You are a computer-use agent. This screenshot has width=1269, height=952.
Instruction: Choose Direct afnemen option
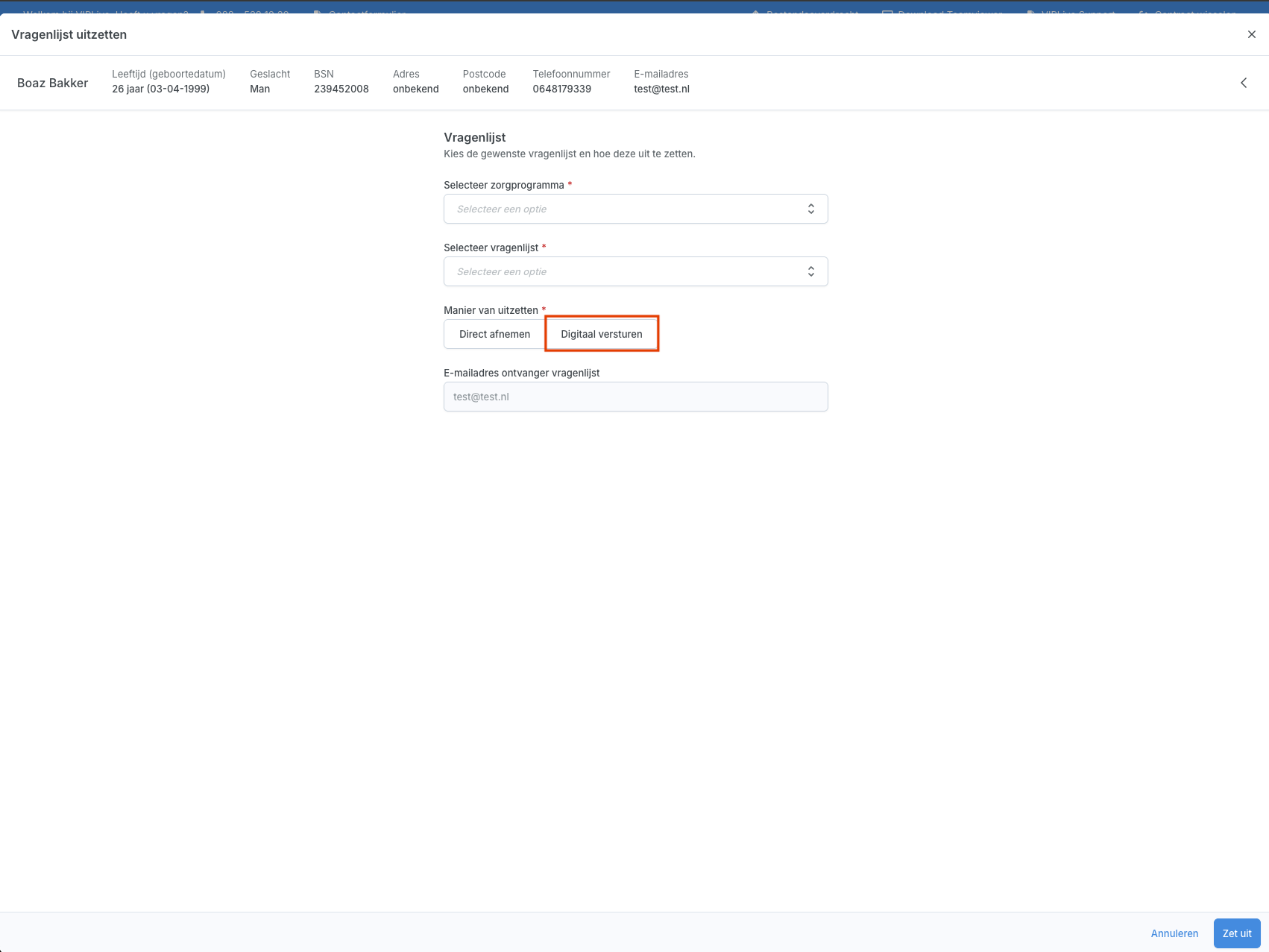[494, 334]
